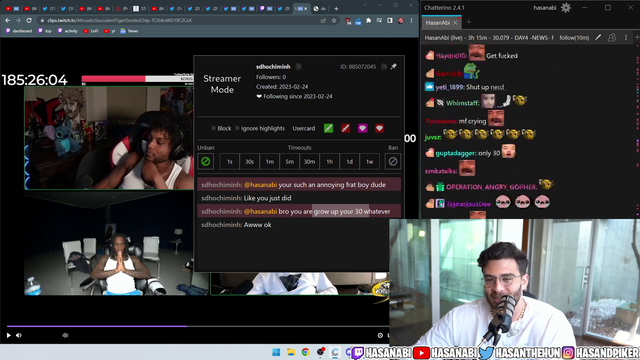Image resolution: width=640 pixels, height=360 pixels.
Task: Click the green sword mod icon
Action: [x=328, y=128]
